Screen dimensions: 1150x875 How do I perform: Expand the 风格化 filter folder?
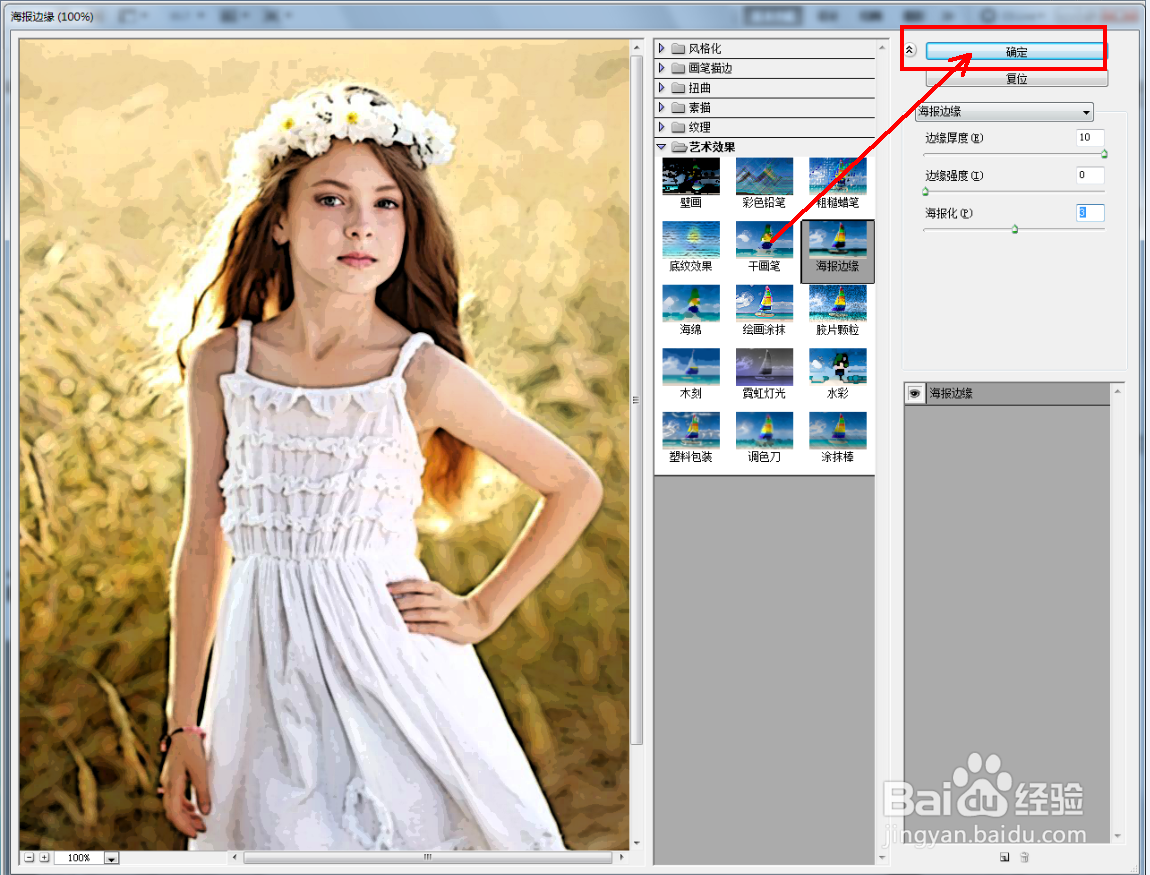[x=662, y=48]
